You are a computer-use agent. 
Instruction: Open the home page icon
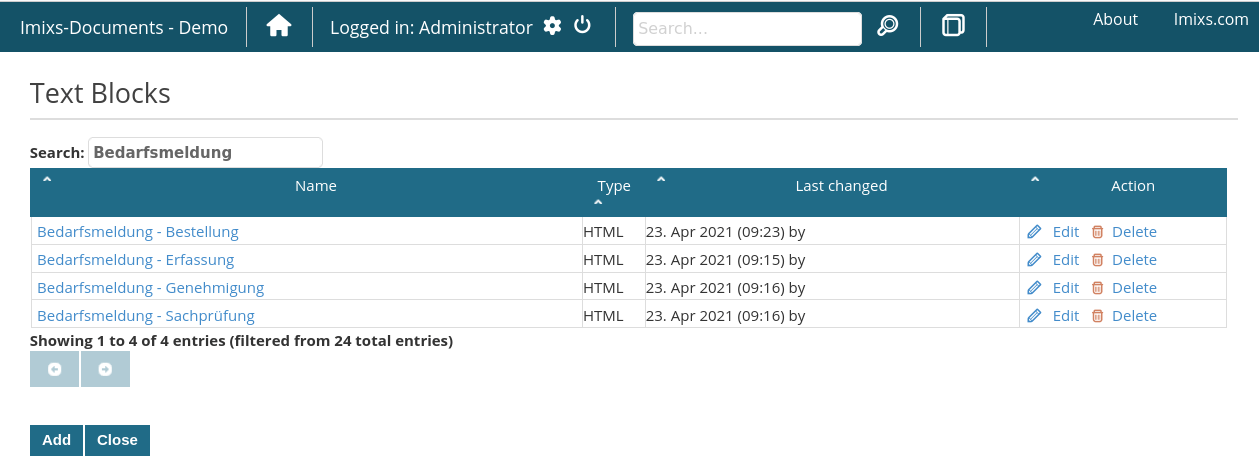coord(279,27)
